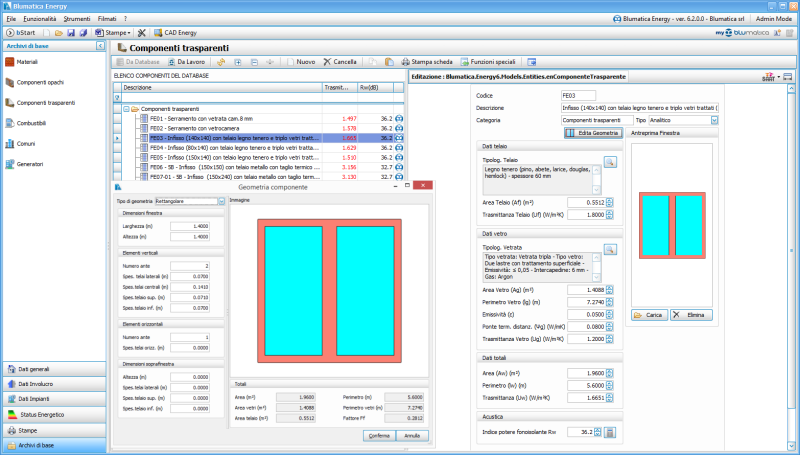
Task: Click the window layout icon after Funzioni speciali
Action: (x=532, y=62)
